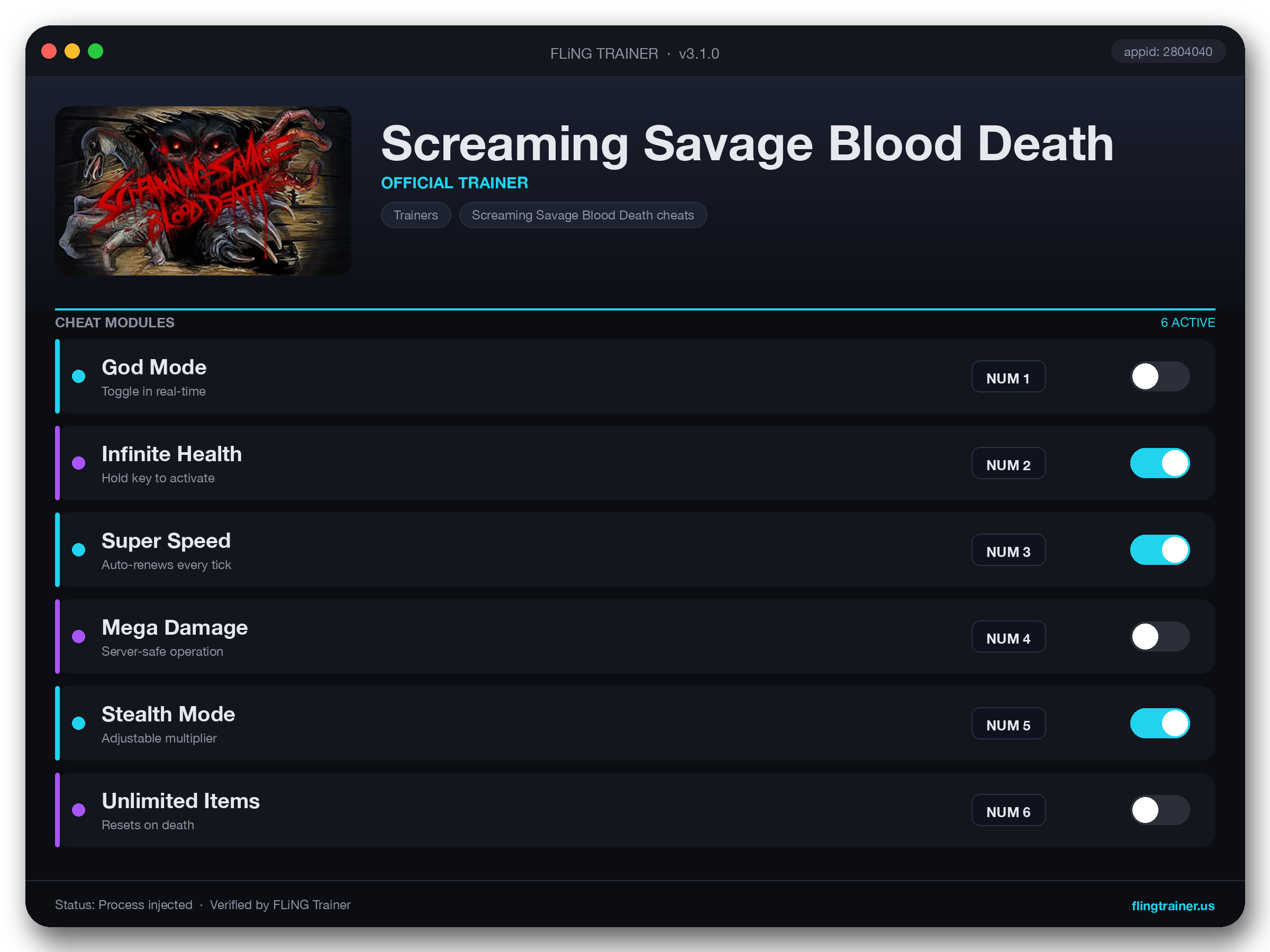Viewport: 1270px width, 952px height.
Task: Click the NUM 6 hotkey button
Action: point(1008,810)
